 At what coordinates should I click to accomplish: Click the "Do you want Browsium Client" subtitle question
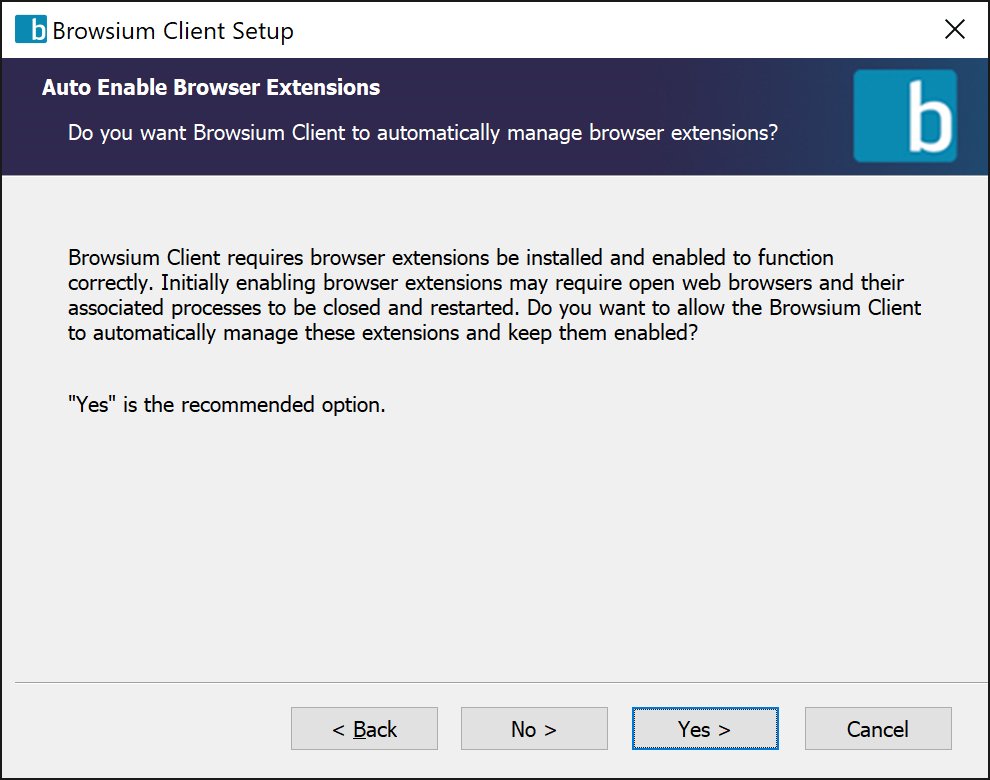(x=422, y=133)
